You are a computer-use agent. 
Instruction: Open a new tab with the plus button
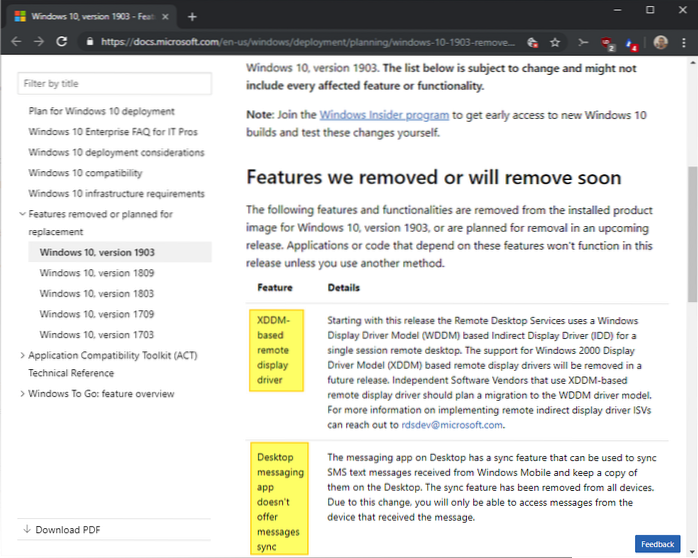192,16
